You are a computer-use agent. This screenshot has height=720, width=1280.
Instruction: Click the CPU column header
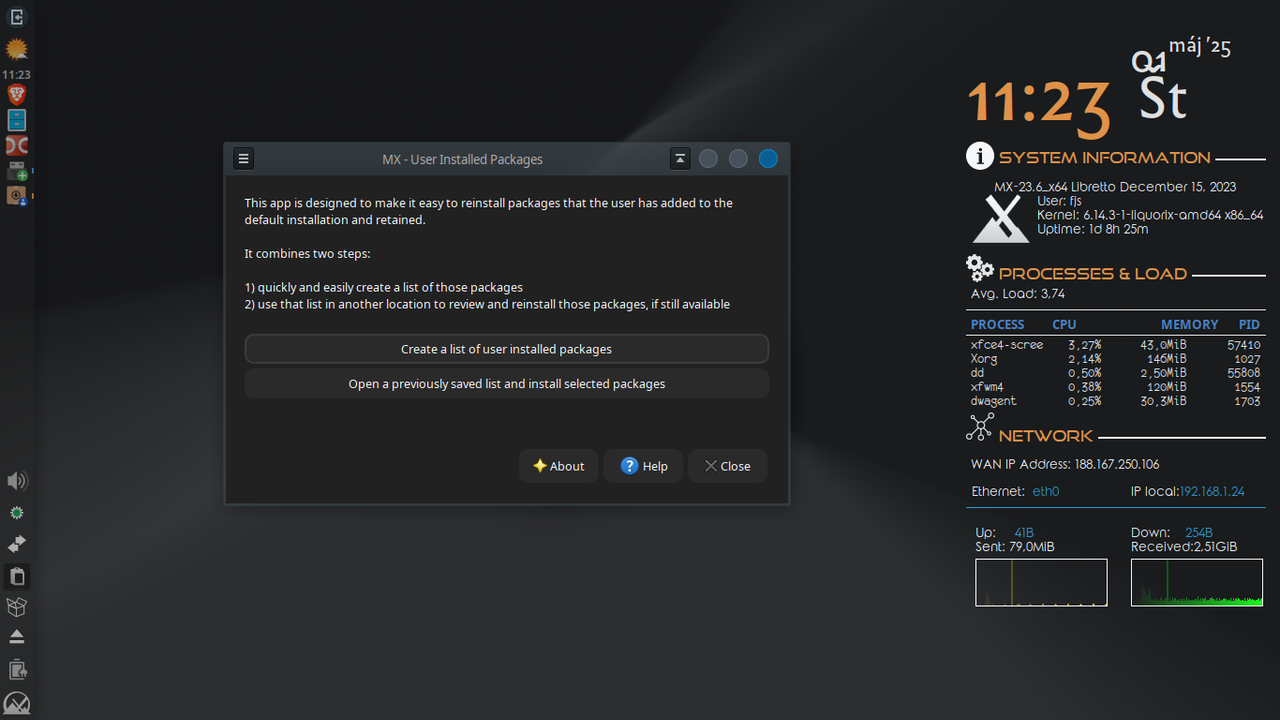tap(1064, 324)
